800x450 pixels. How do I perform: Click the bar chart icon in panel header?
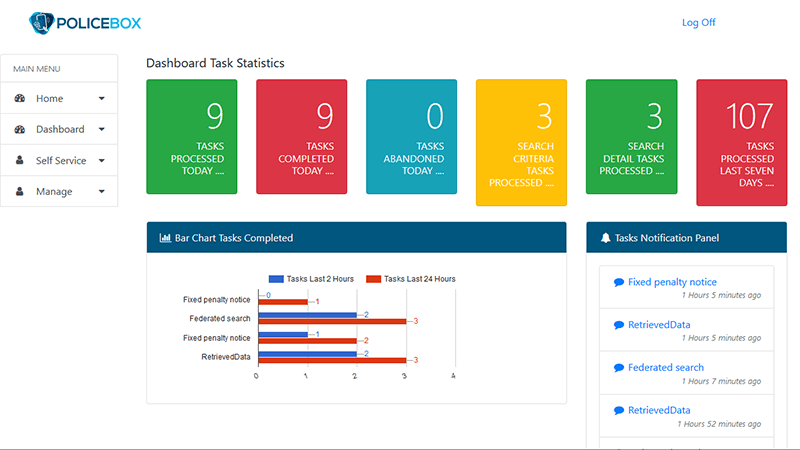click(165, 238)
